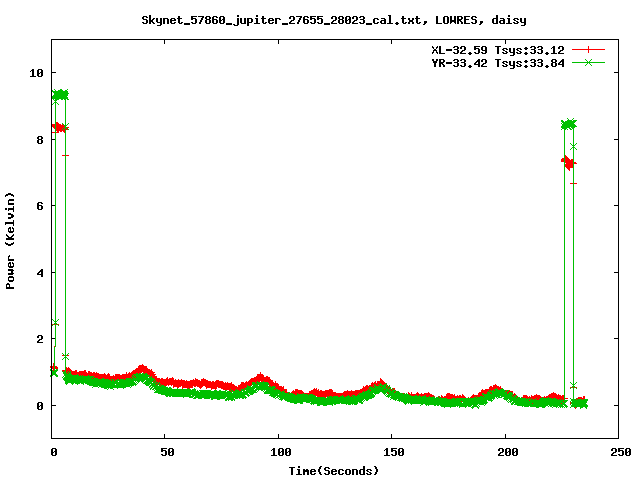
Task: Click the Time(Seconds) x-axis label
Action: click(334, 471)
